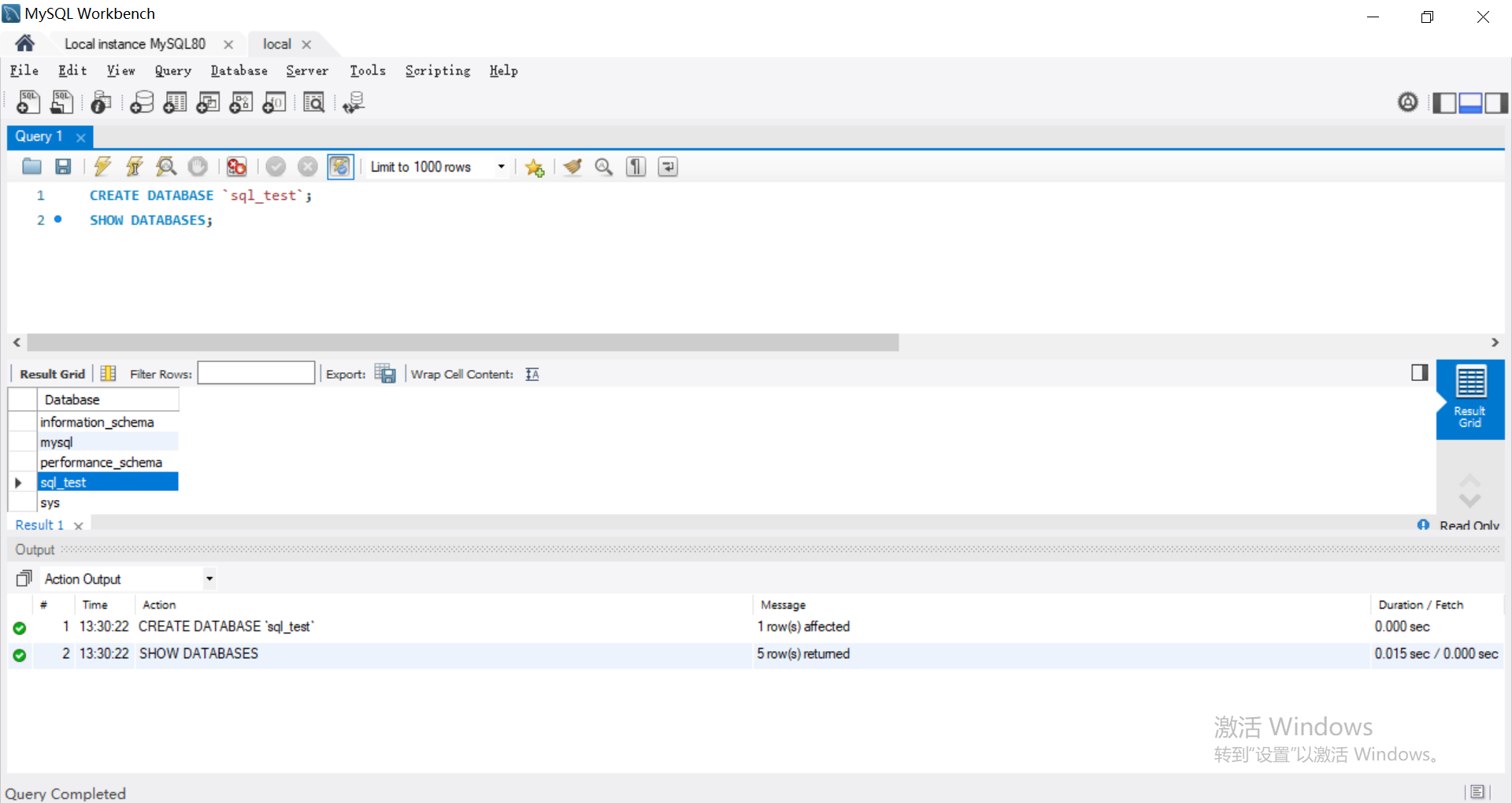Toggle the right sidebar panel
The width and height of the screenshot is (1512, 803).
click(1496, 102)
